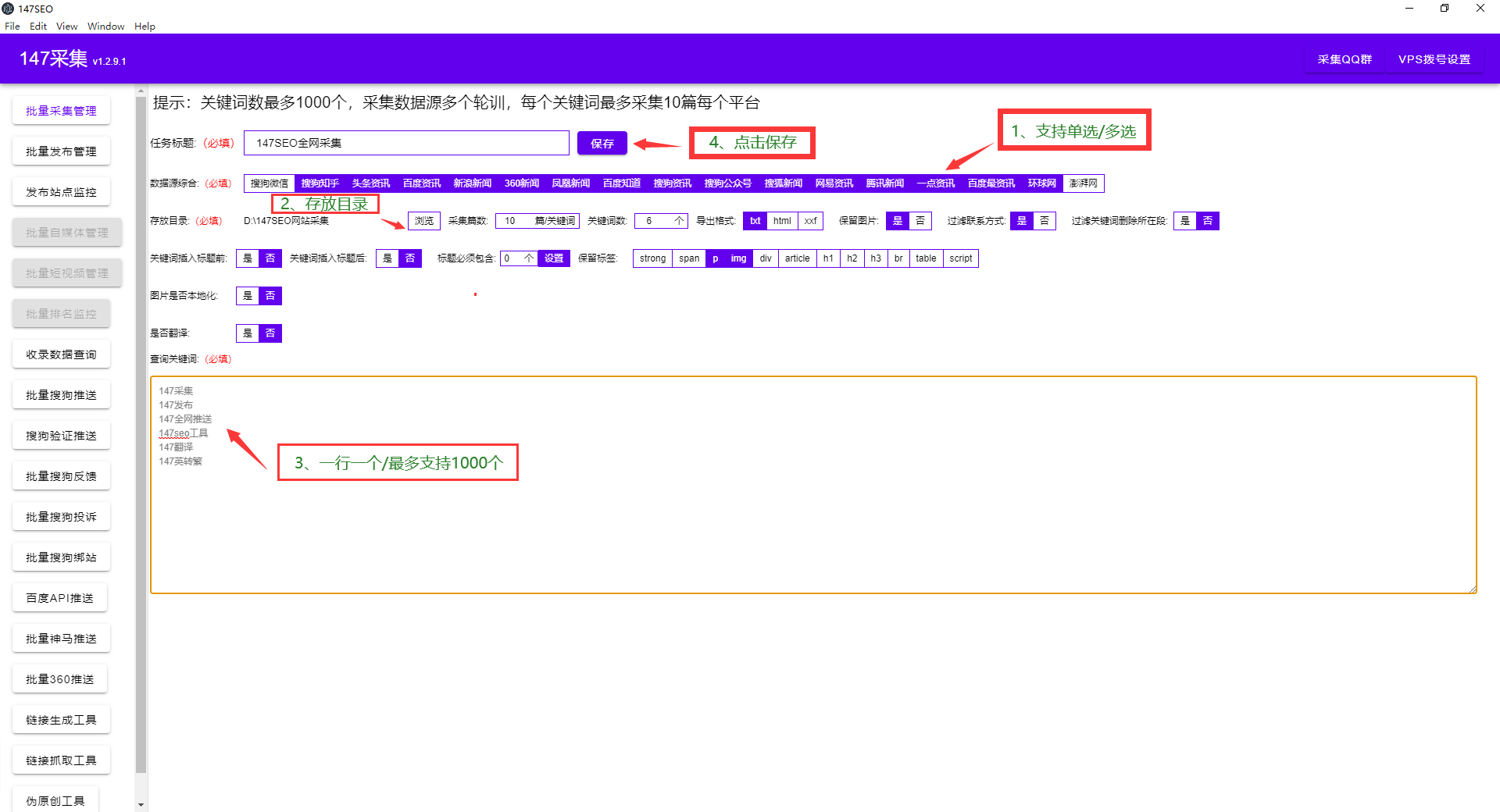Viewport: 1500px width, 812px height.
Task: Open 链接抓取工具 in the sidebar
Action: (61, 760)
